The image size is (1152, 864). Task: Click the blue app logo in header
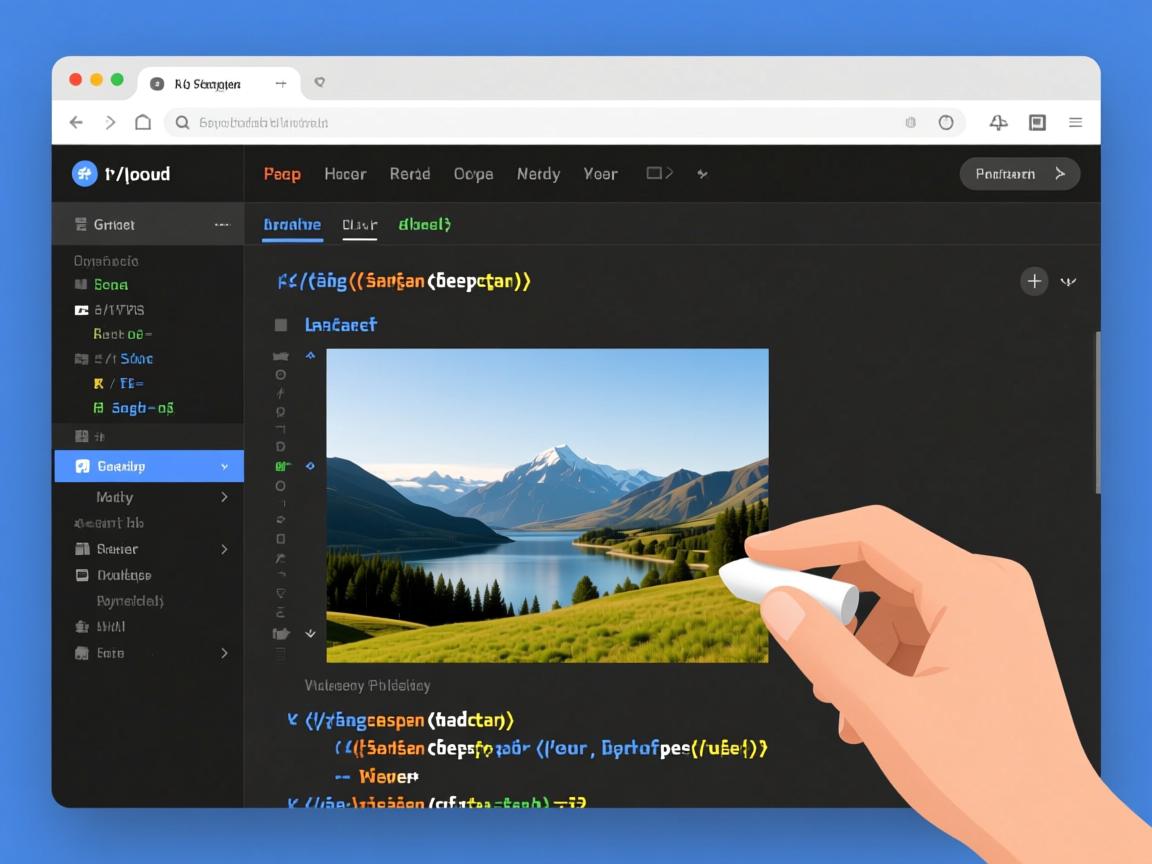[x=84, y=174]
